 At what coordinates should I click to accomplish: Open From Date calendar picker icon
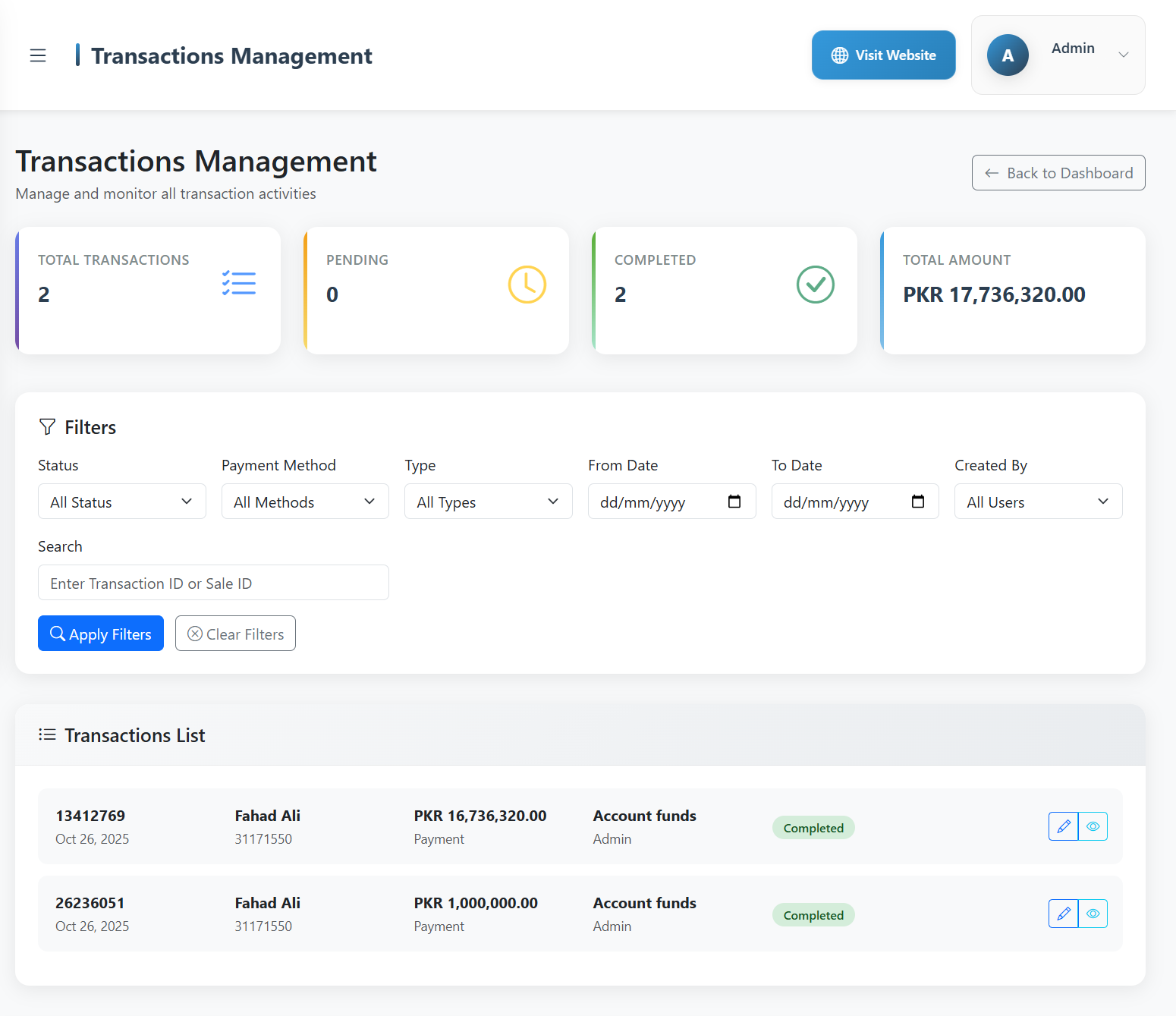(x=734, y=502)
